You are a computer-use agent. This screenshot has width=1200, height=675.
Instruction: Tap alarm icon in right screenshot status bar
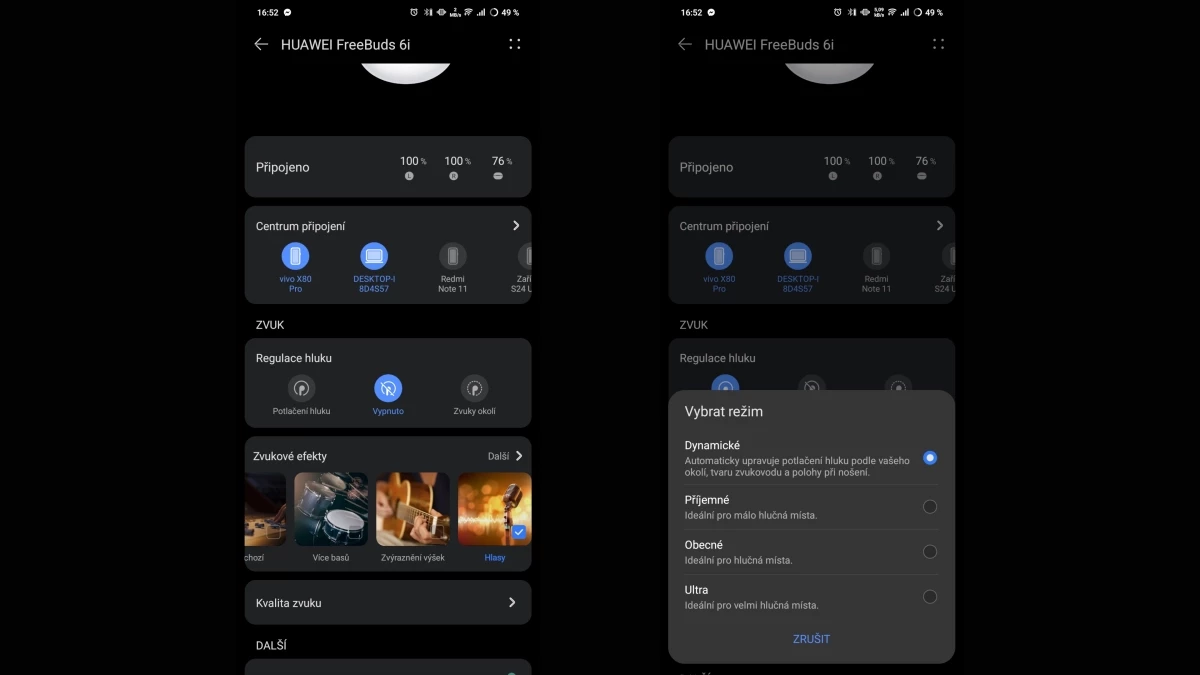(838, 13)
